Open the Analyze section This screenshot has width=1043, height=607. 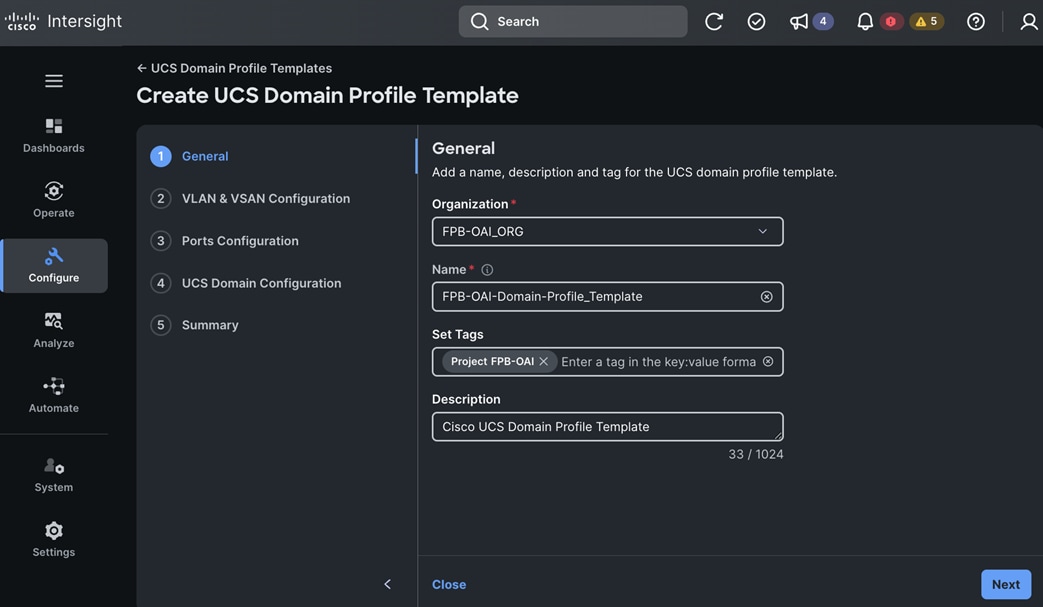coord(54,330)
